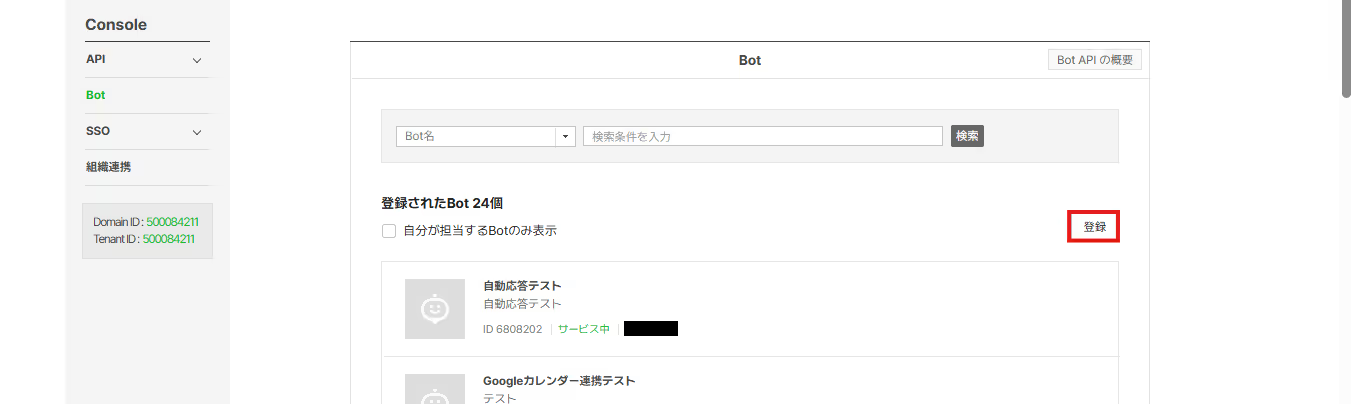Open the SSO section in sidebar
This screenshot has width=1351, height=404.
(98, 131)
